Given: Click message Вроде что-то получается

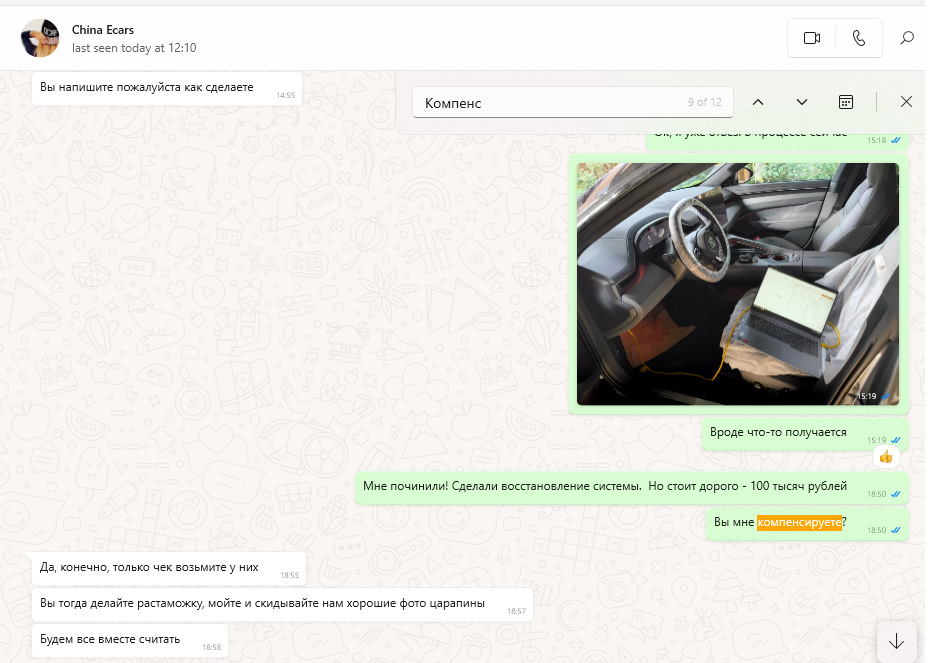Looking at the screenshot, I should coord(805,434).
